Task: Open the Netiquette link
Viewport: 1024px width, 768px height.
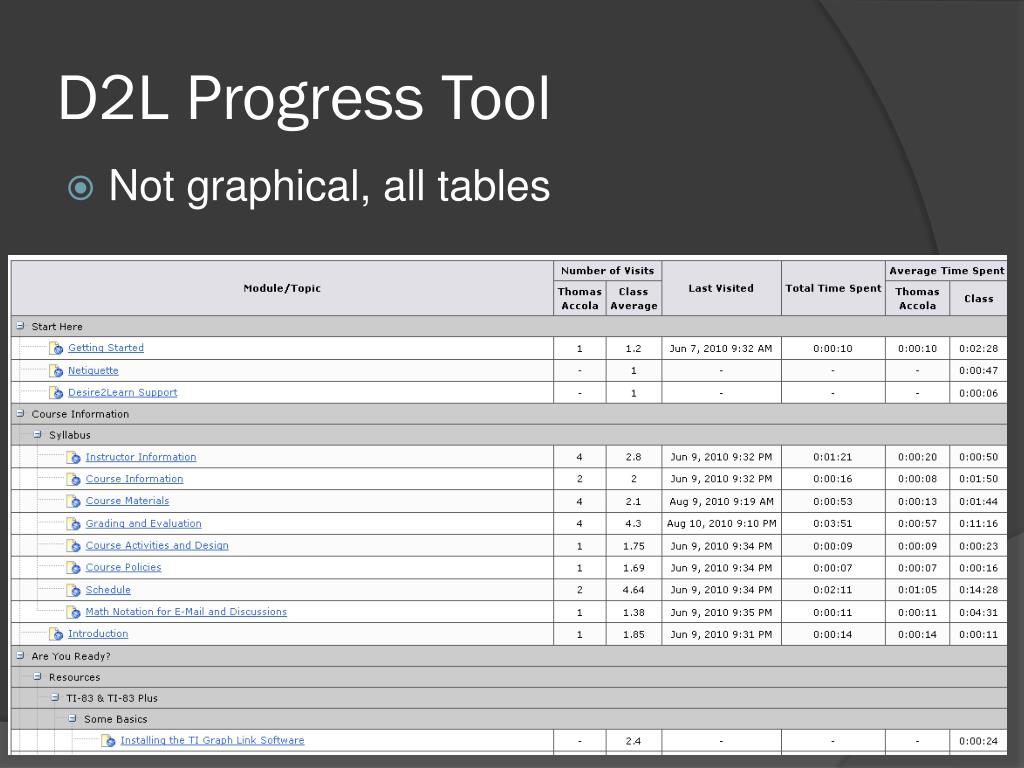Action: pyautogui.click(x=93, y=370)
